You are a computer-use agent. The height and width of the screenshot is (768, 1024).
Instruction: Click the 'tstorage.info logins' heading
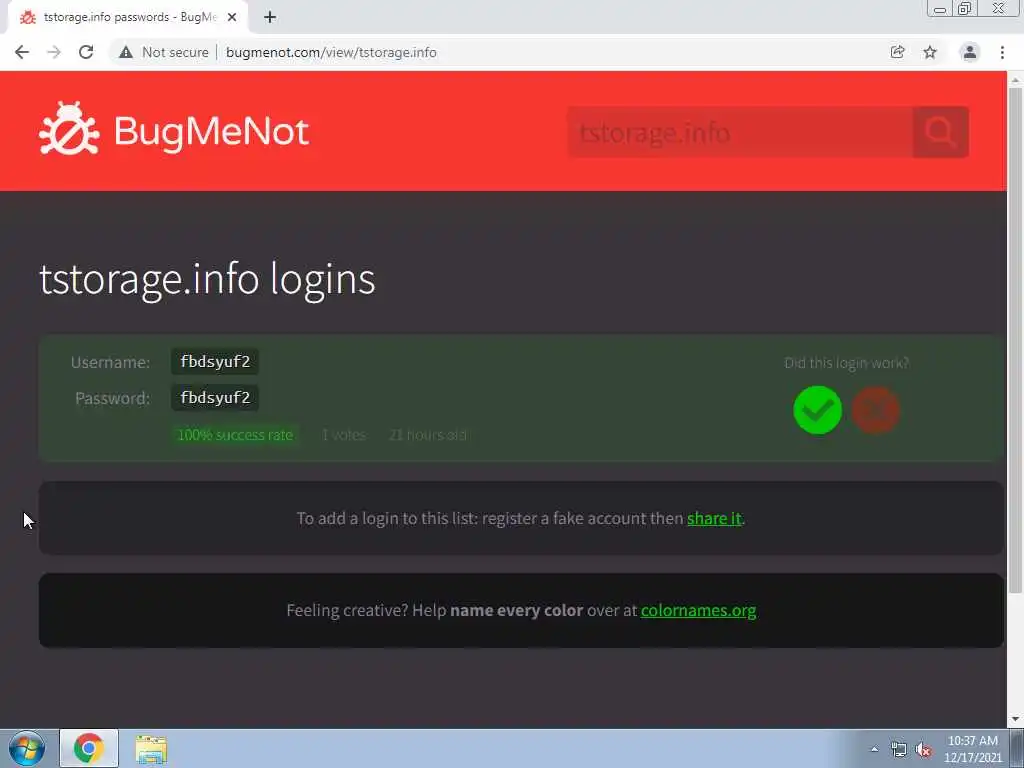click(207, 280)
